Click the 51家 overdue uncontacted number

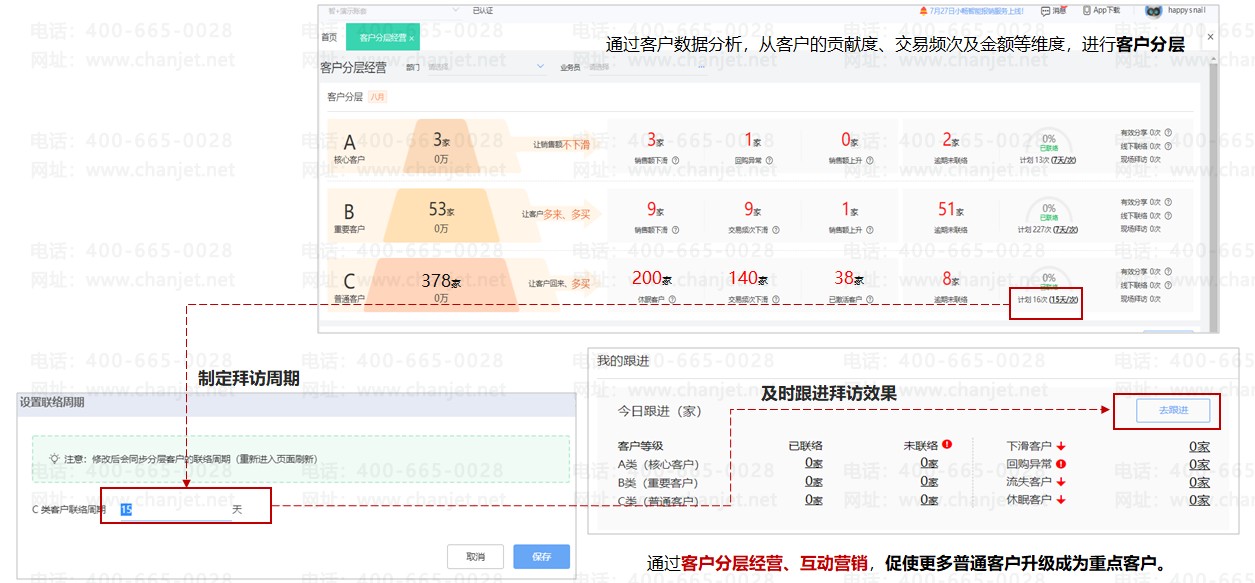coord(951,209)
